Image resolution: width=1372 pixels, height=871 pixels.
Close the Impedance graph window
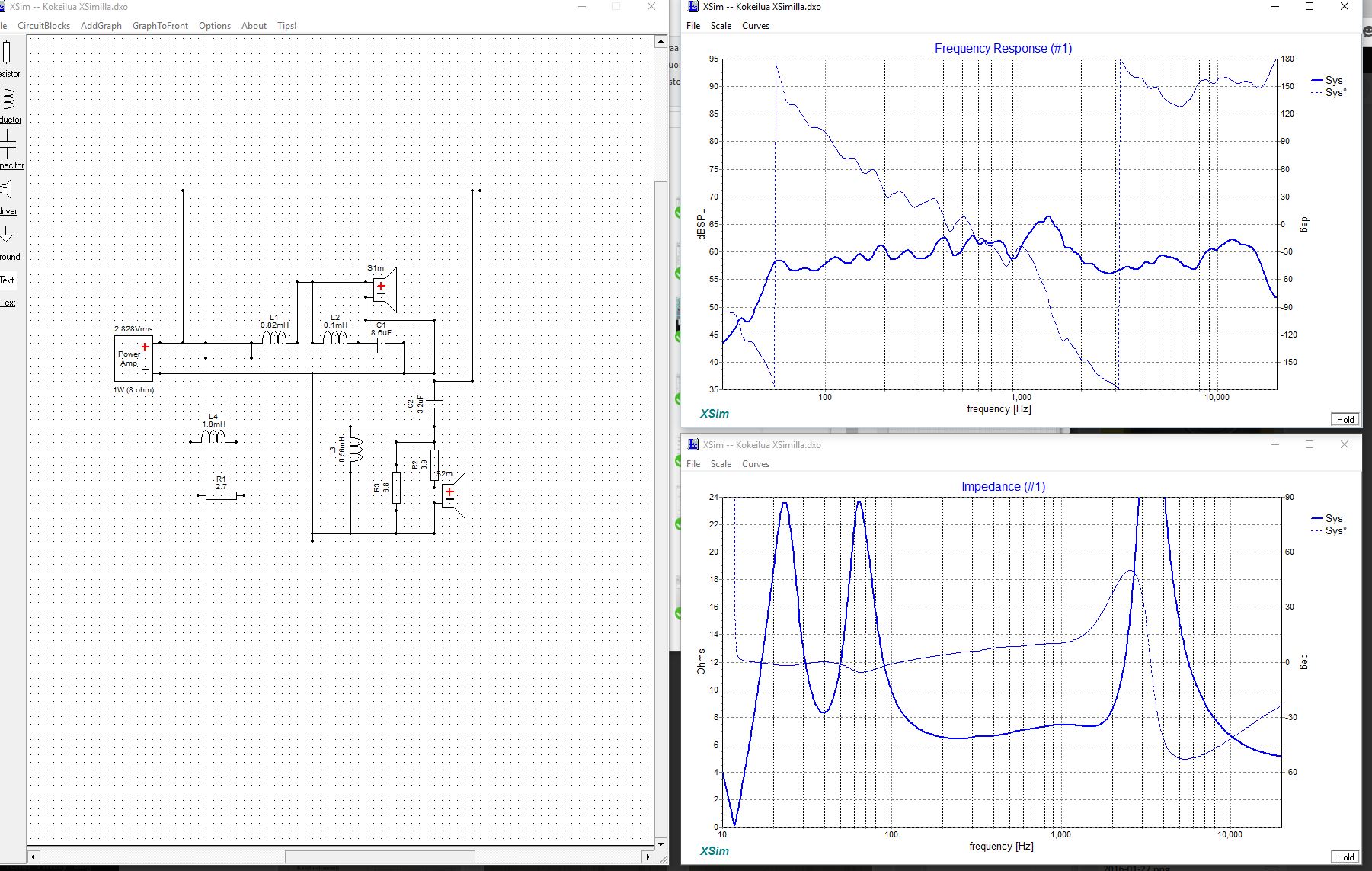[1344, 444]
